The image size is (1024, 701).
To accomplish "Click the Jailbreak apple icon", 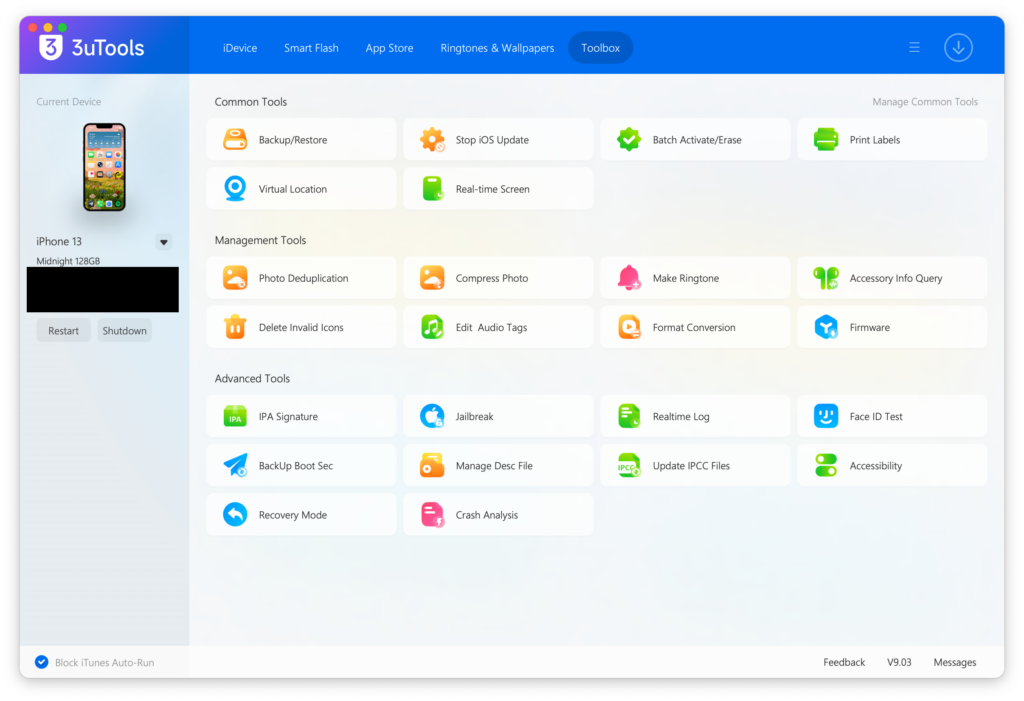I will tap(432, 417).
